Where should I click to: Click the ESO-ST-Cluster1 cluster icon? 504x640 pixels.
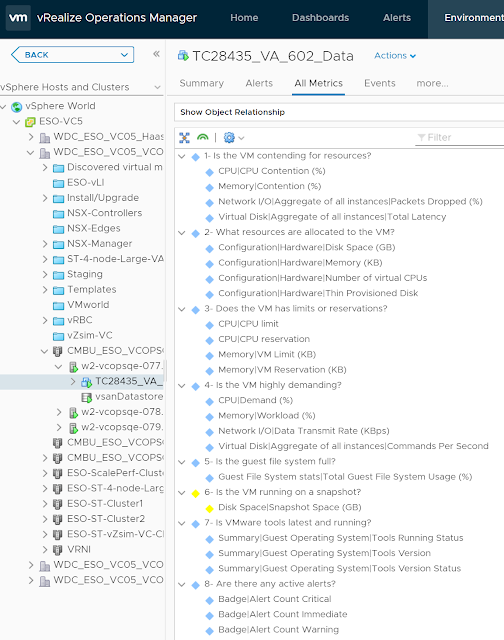pos(58,504)
